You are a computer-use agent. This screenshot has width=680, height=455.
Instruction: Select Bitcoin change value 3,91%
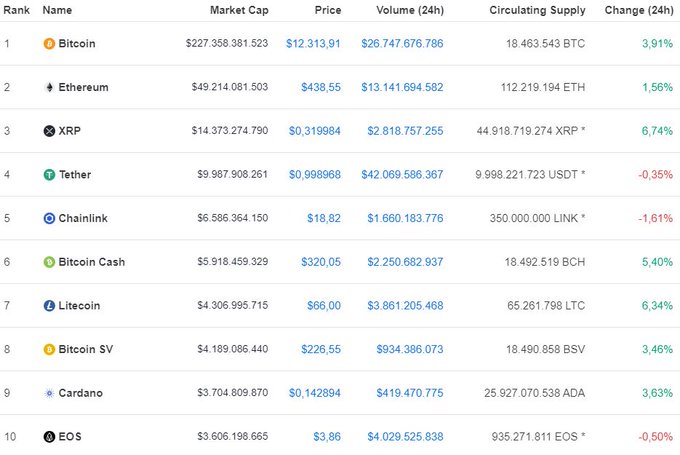657,44
